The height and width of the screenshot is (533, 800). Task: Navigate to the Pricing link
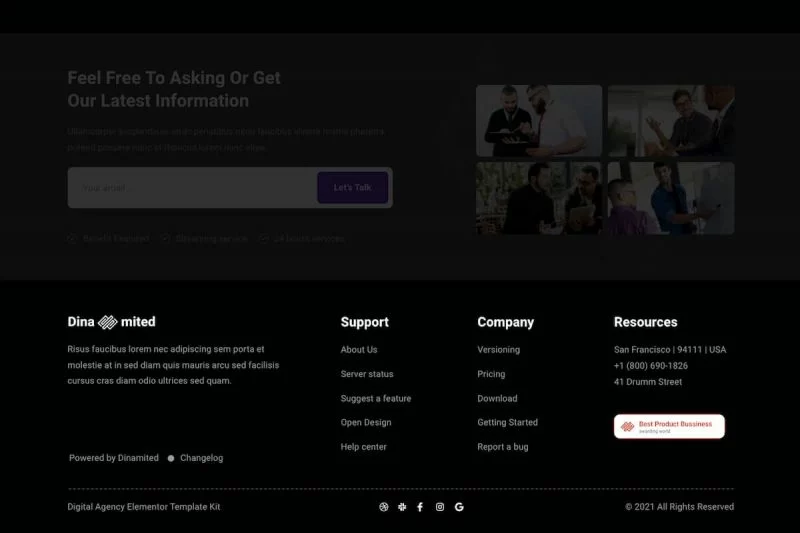491,374
